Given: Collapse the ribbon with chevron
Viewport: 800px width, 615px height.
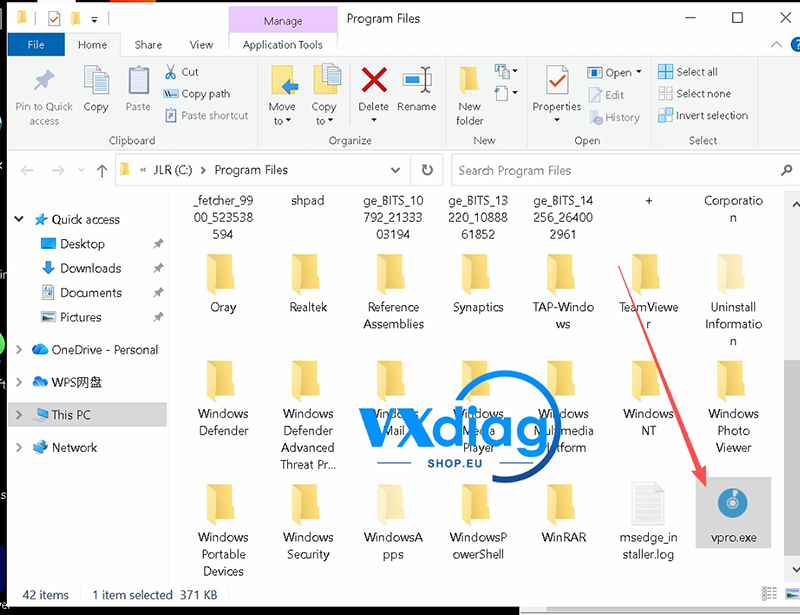Looking at the screenshot, I should pos(776,45).
